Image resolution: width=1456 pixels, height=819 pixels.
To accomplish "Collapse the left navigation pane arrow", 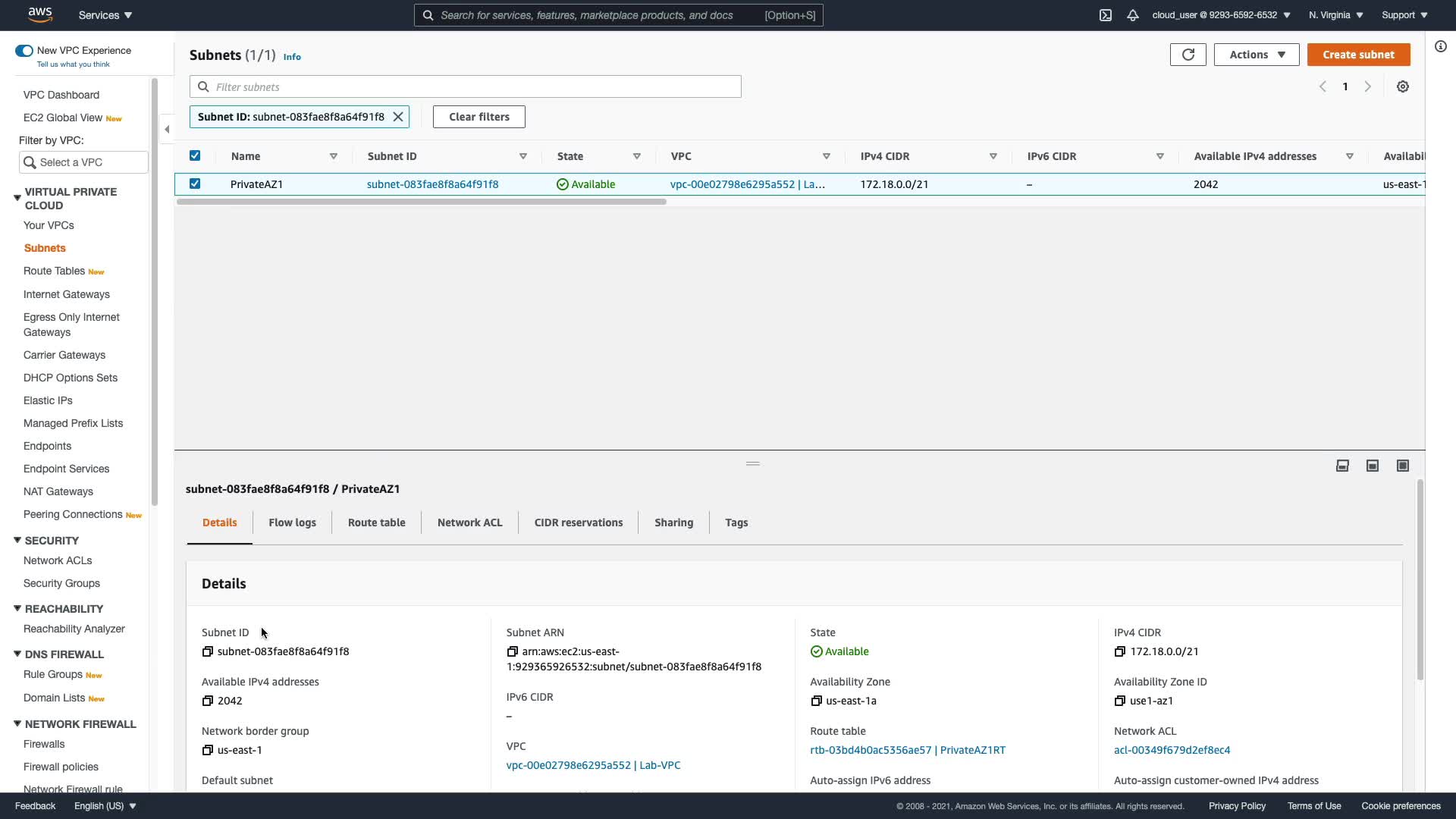I will pyautogui.click(x=167, y=129).
